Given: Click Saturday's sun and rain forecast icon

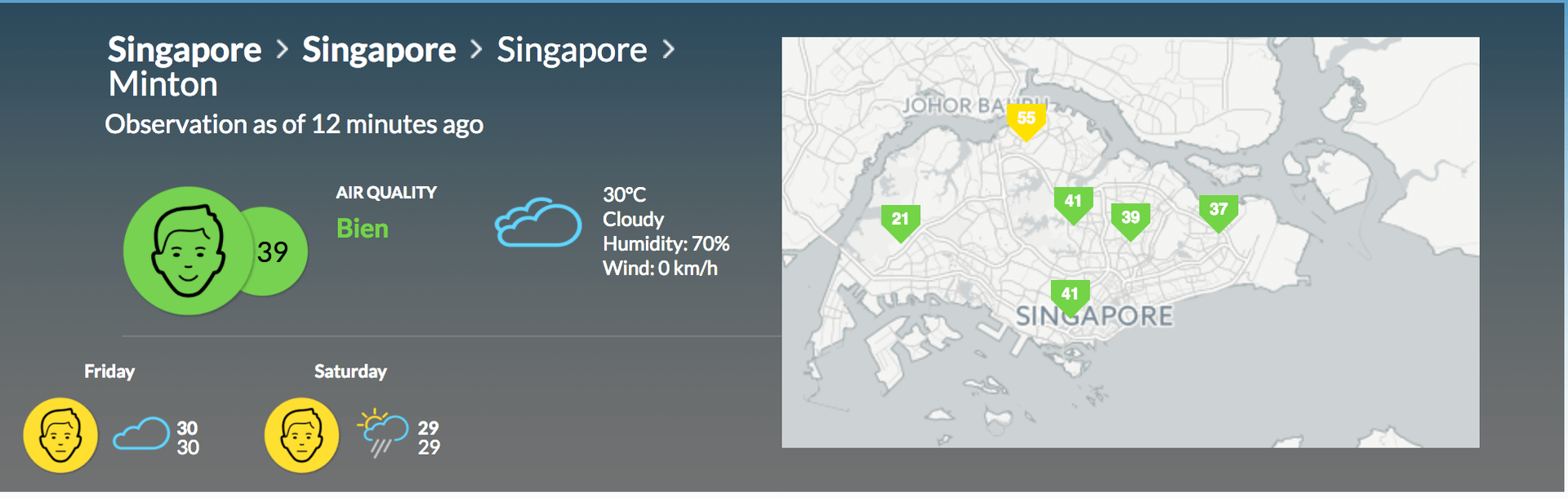Looking at the screenshot, I should tap(382, 433).
